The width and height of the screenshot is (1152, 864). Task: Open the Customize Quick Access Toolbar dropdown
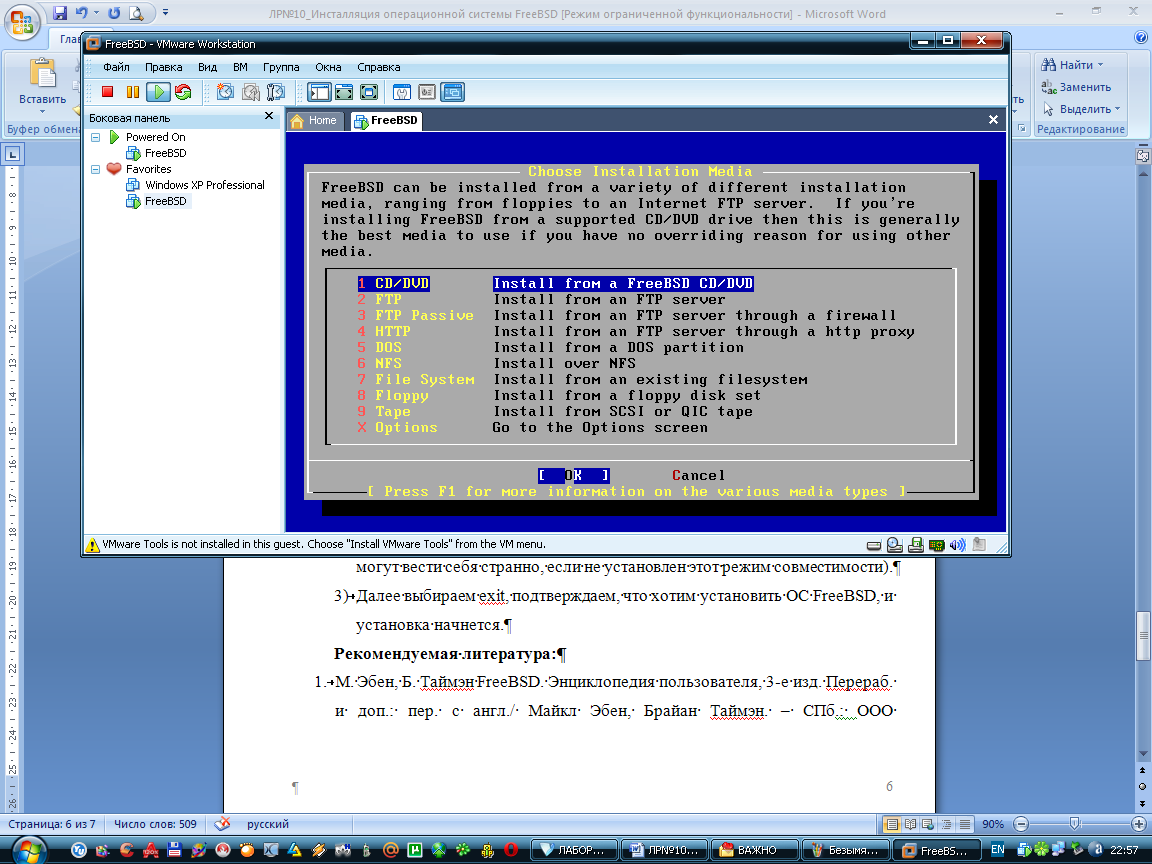[165, 12]
